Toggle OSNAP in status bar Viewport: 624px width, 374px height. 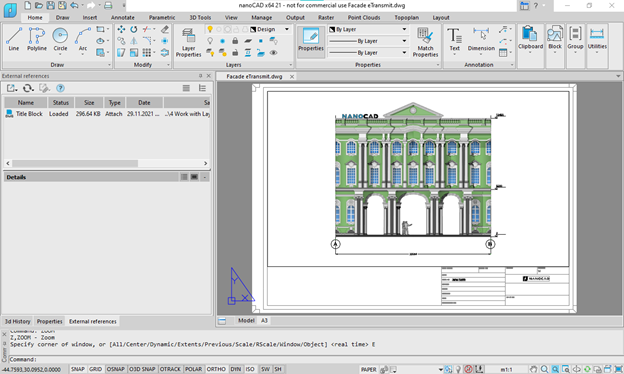click(115, 369)
